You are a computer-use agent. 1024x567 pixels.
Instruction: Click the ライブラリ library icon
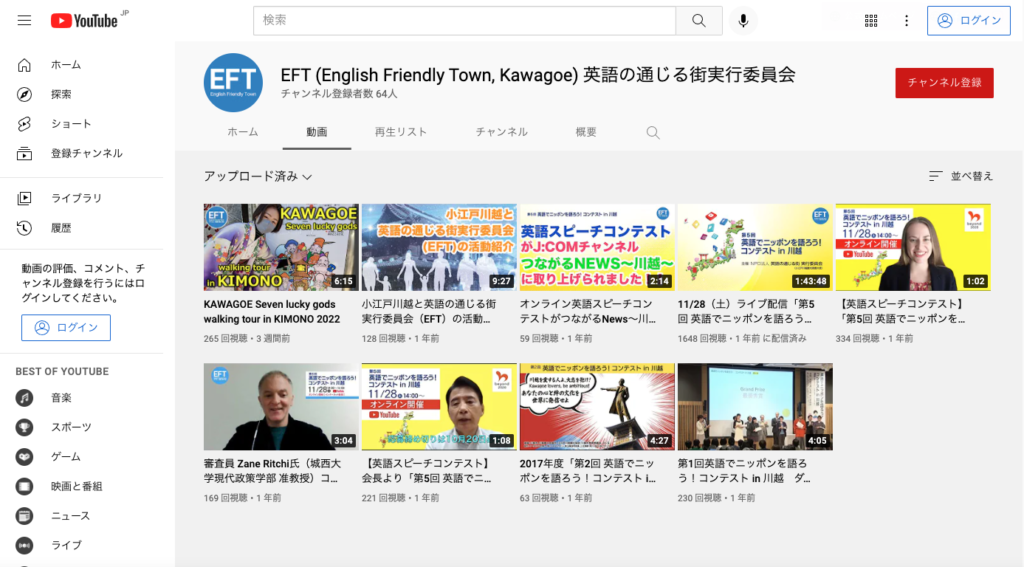point(24,198)
